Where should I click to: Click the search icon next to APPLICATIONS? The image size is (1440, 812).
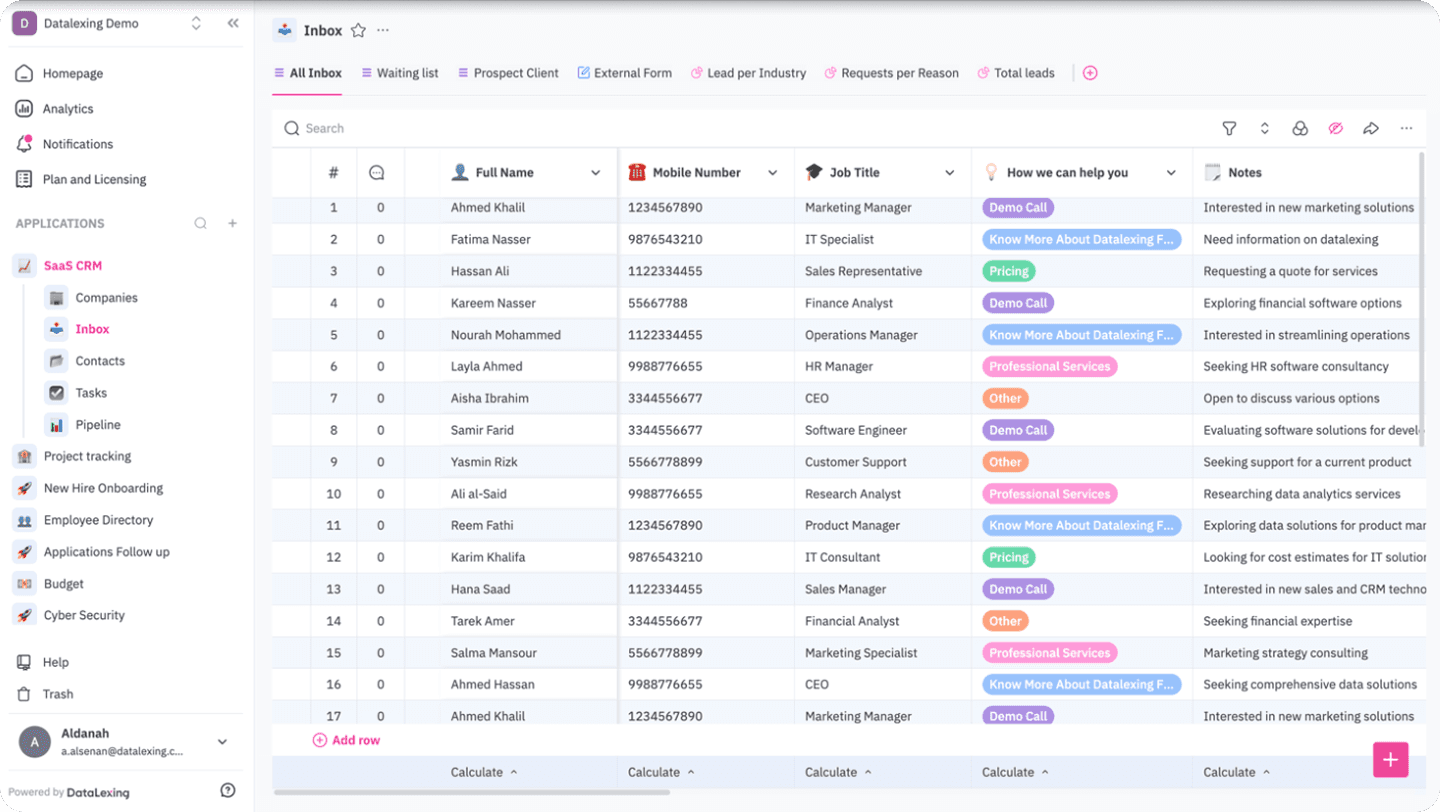pos(201,223)
